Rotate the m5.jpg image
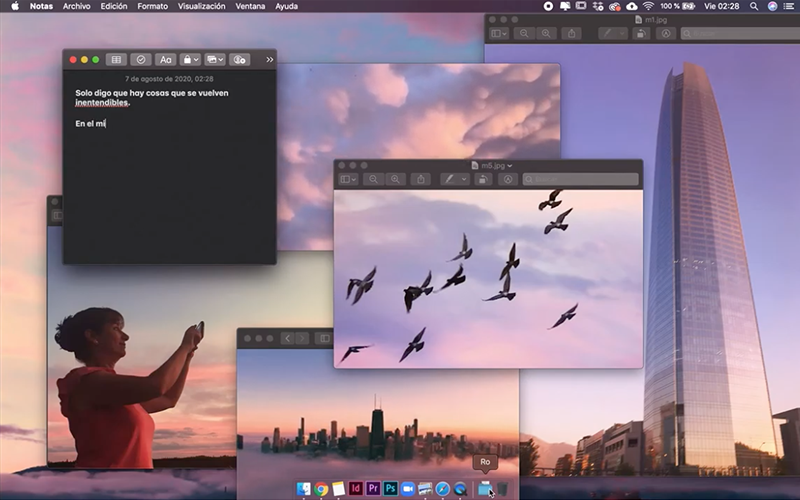 tap(482, 179)
